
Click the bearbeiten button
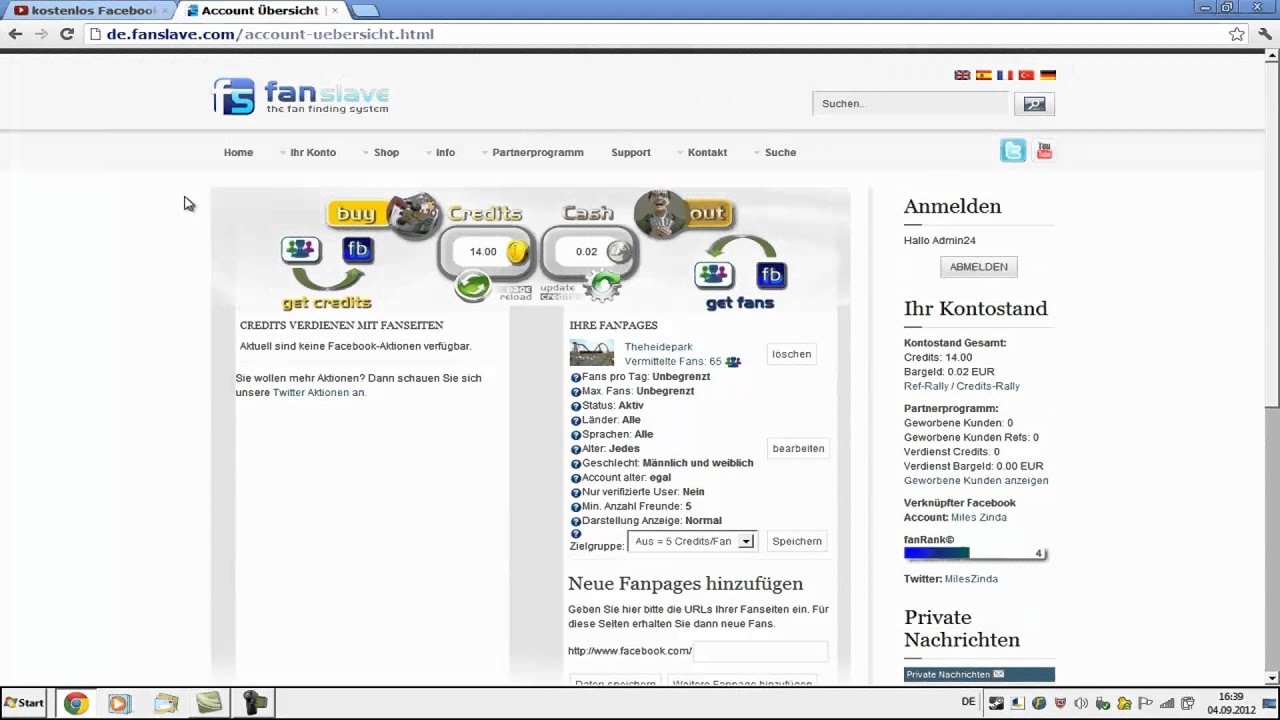click(798, 448)
